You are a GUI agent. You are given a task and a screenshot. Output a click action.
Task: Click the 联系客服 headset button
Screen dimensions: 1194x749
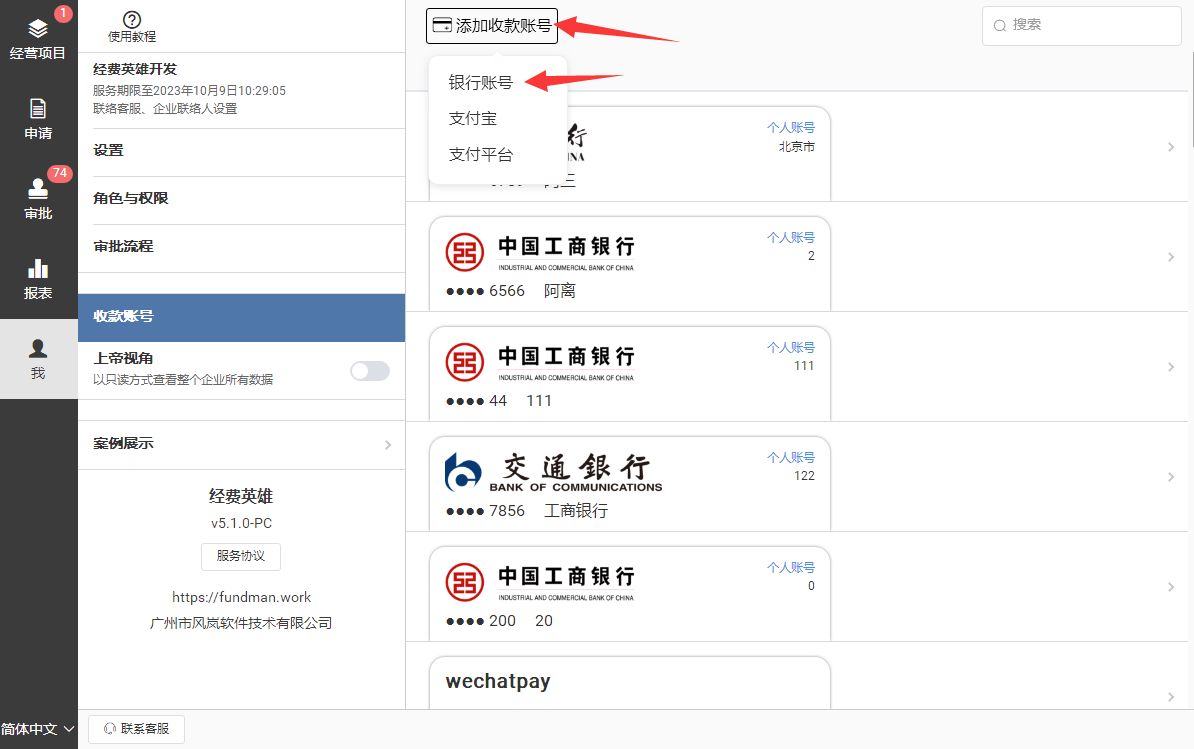[137, 729]
